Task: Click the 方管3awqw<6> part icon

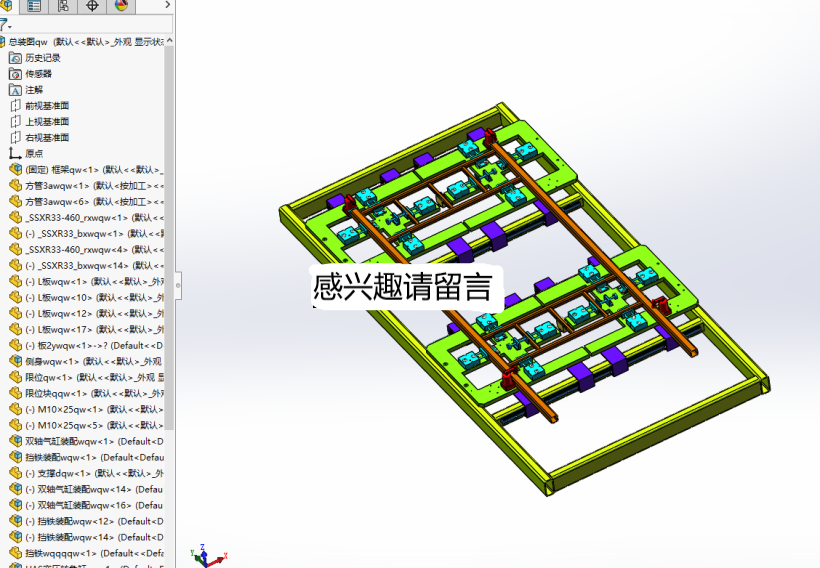Action: coord(15,201)
